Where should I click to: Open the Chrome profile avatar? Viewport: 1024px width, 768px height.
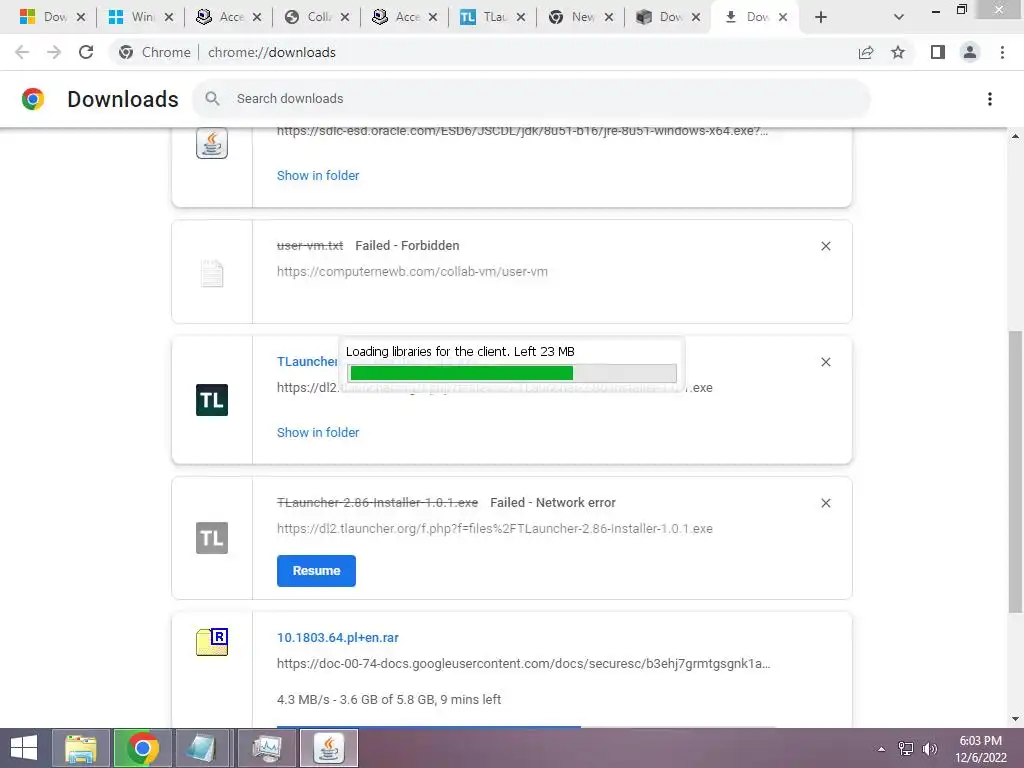point(970,52)
